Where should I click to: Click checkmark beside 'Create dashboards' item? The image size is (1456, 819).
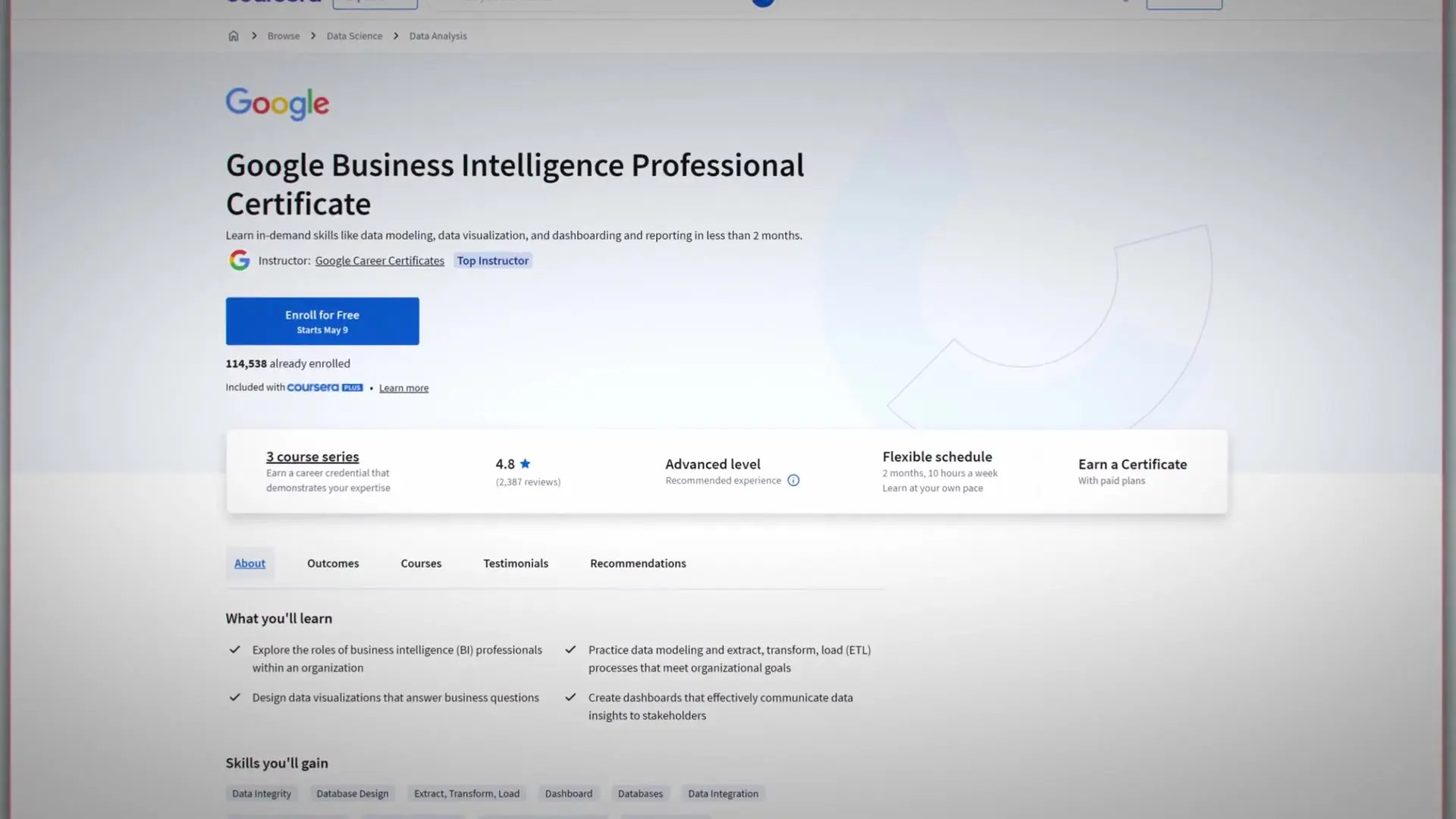571,698
